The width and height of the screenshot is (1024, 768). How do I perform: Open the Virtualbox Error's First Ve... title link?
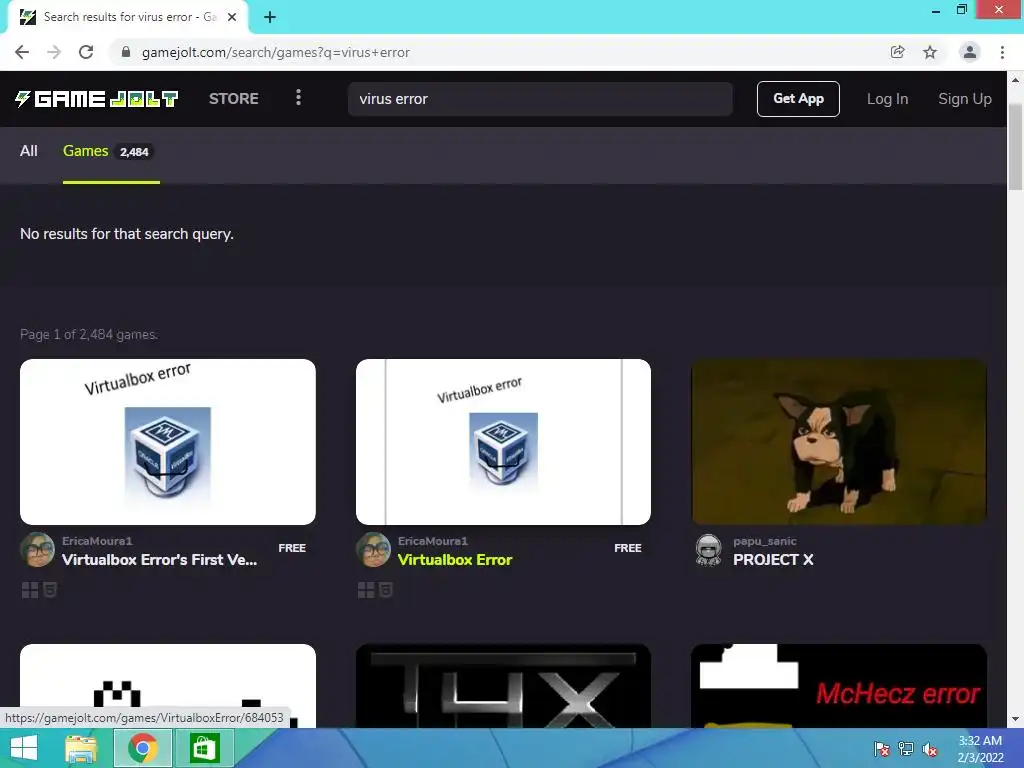tap(159, 560)
